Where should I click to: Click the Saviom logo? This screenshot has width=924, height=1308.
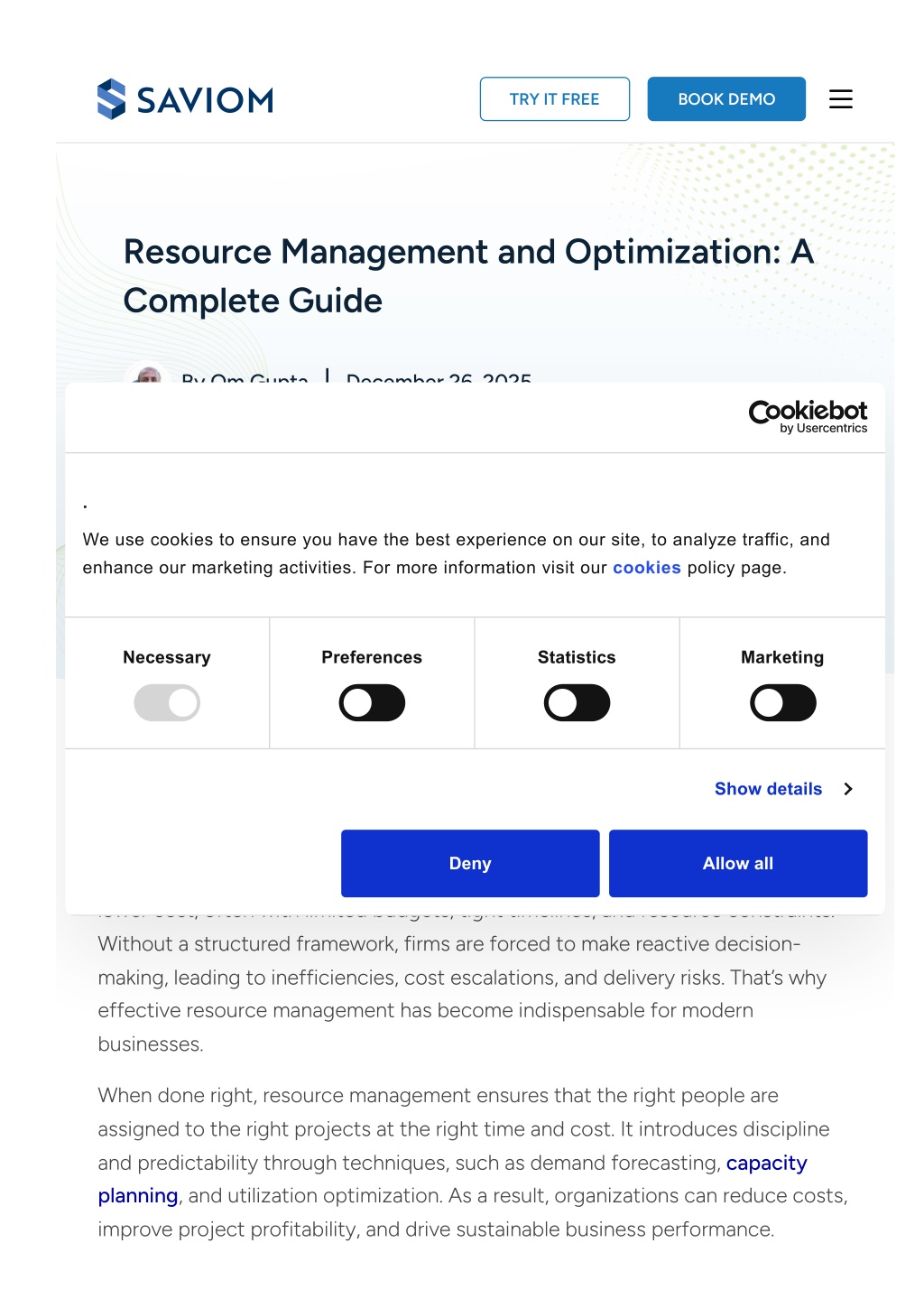pos(185,99)
